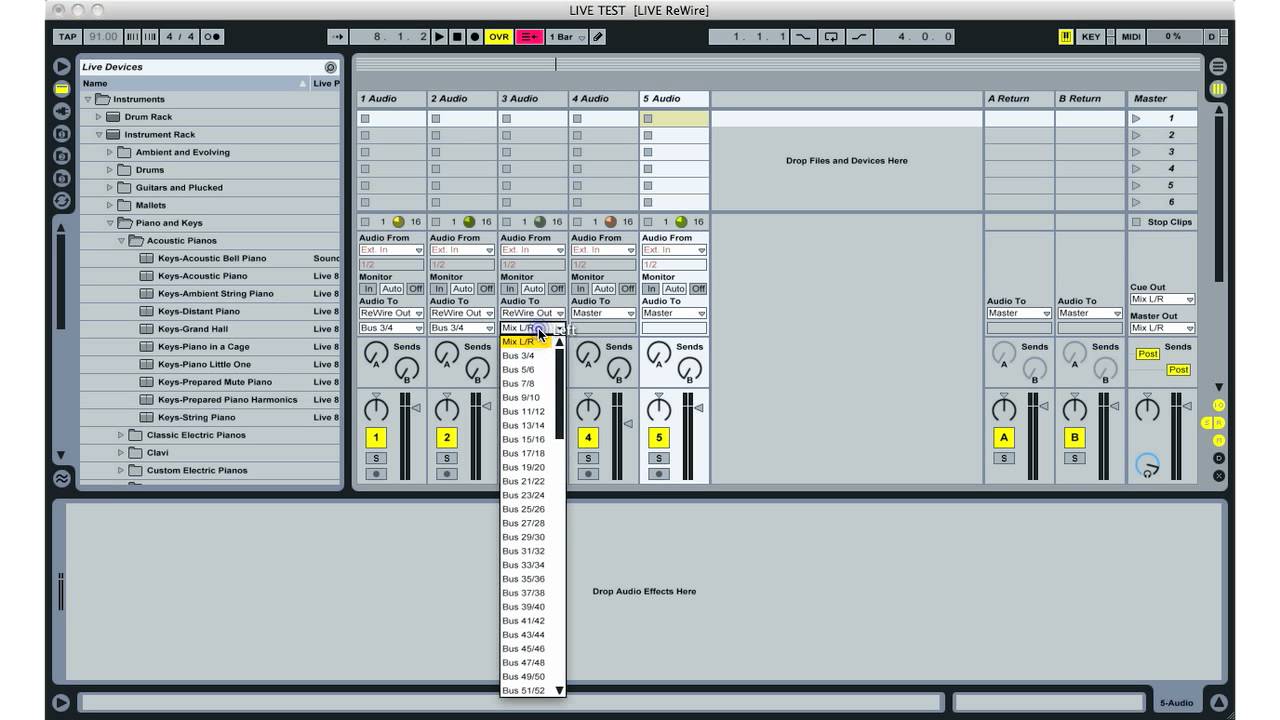Click track 1 Send A knob
The width and height of the screenshot is (1280, 720).
375,353
